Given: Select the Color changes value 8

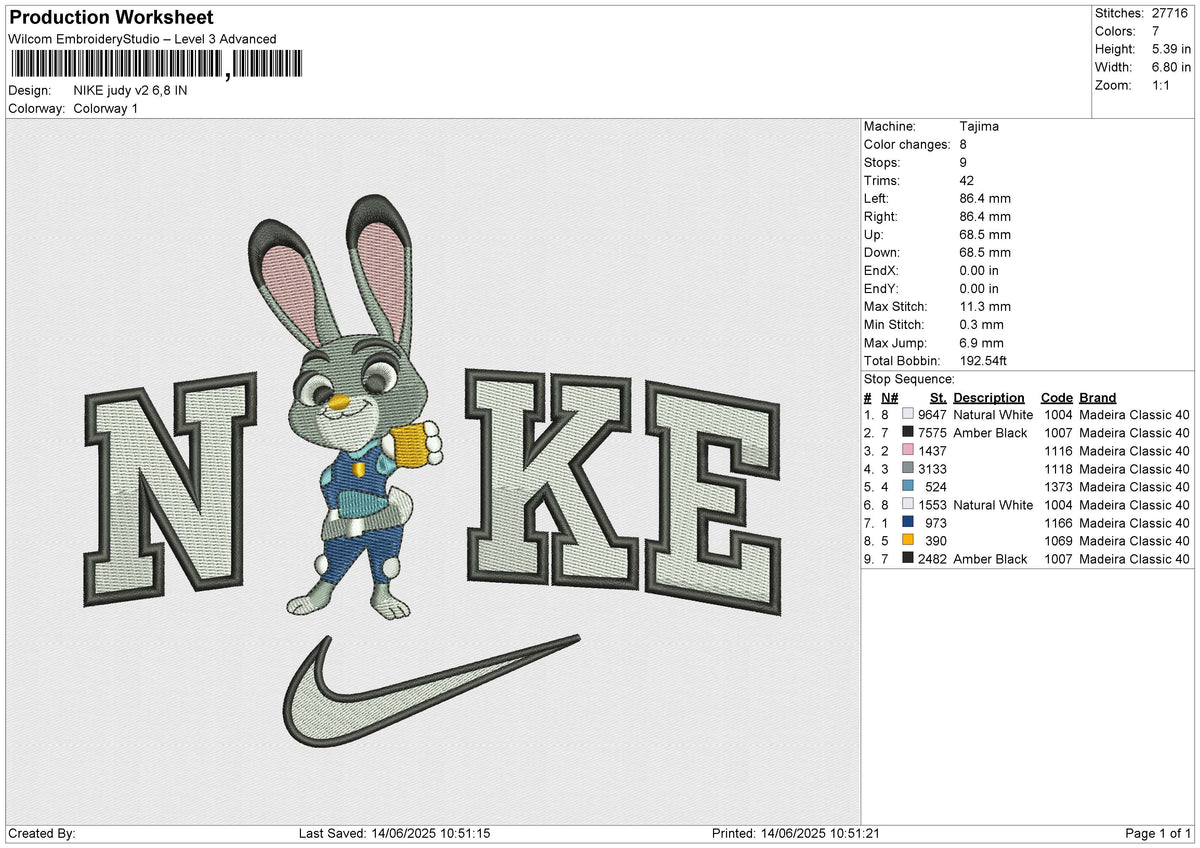Looking at the screenshot, I should (963, 144).
